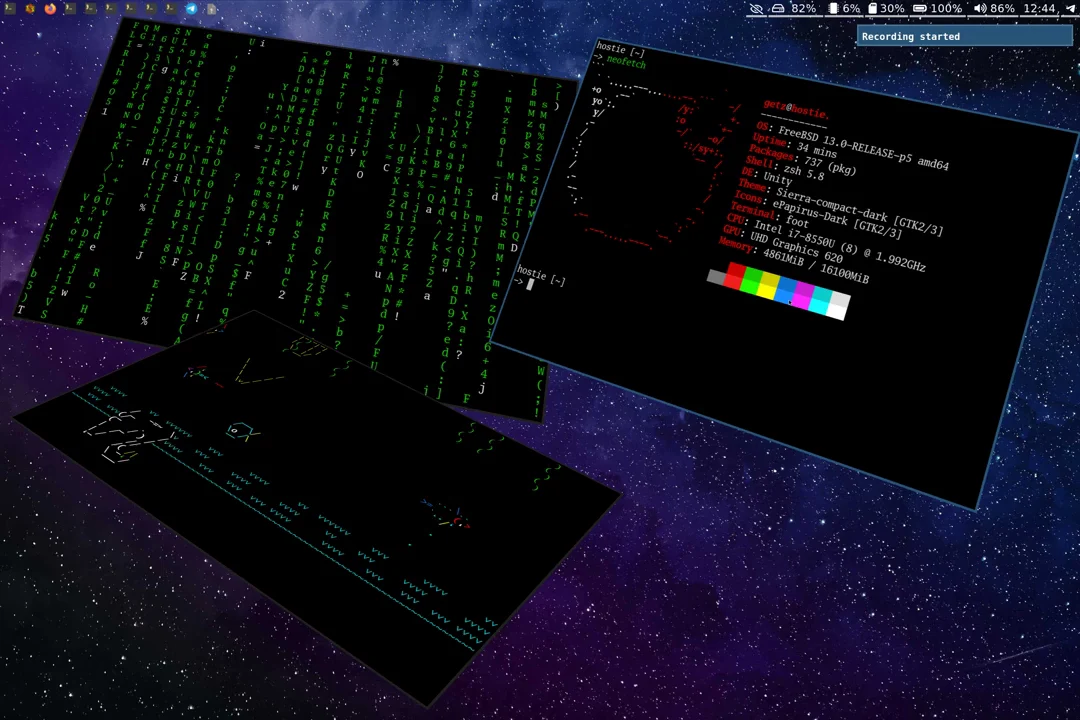
Task: Click the neofetch terminal prompt cursor
Action: [530, 284]
